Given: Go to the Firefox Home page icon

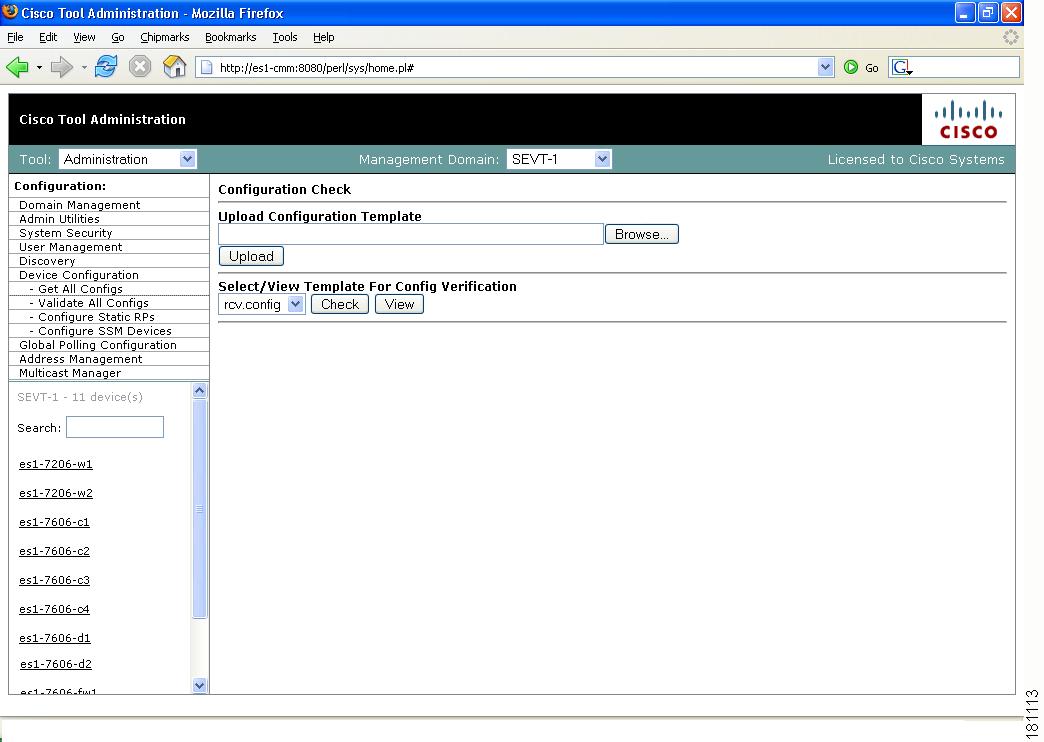Looking at the screenshot, I should [x=174, y=67].
